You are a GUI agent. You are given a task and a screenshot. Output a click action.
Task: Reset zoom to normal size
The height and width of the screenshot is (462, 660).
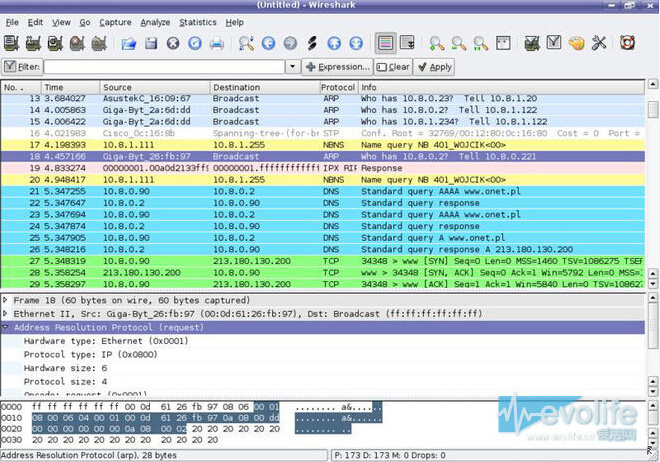(481, 43)
